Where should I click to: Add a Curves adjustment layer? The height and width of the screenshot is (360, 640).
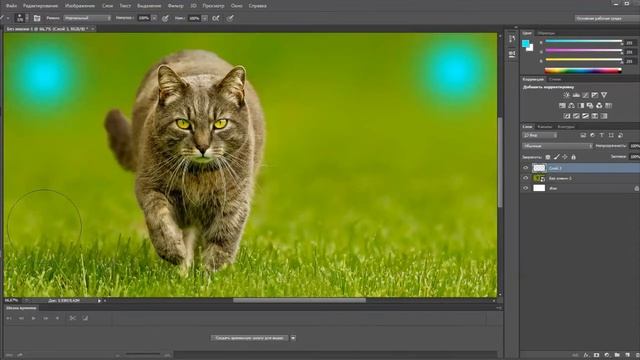pos(585,95)
